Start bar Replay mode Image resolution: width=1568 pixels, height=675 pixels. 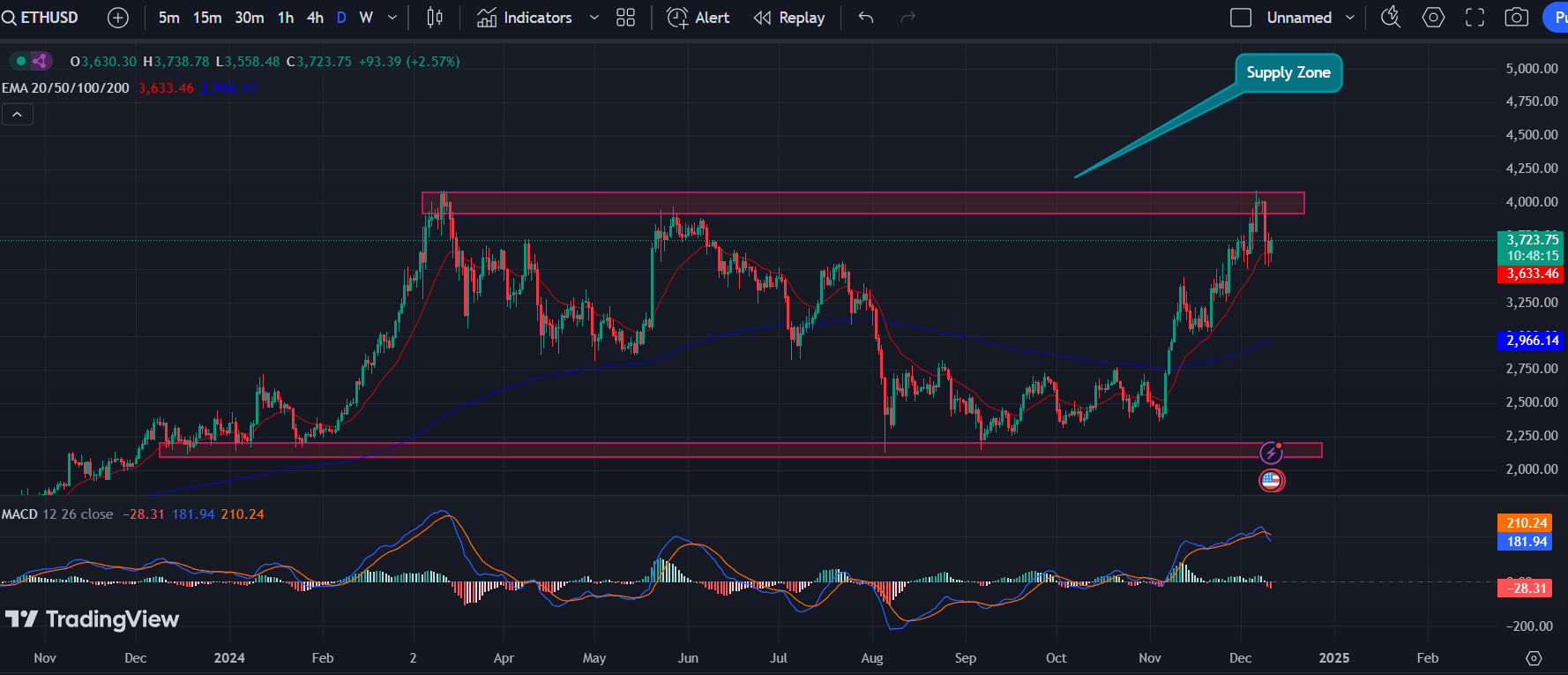tap(789, 18)
